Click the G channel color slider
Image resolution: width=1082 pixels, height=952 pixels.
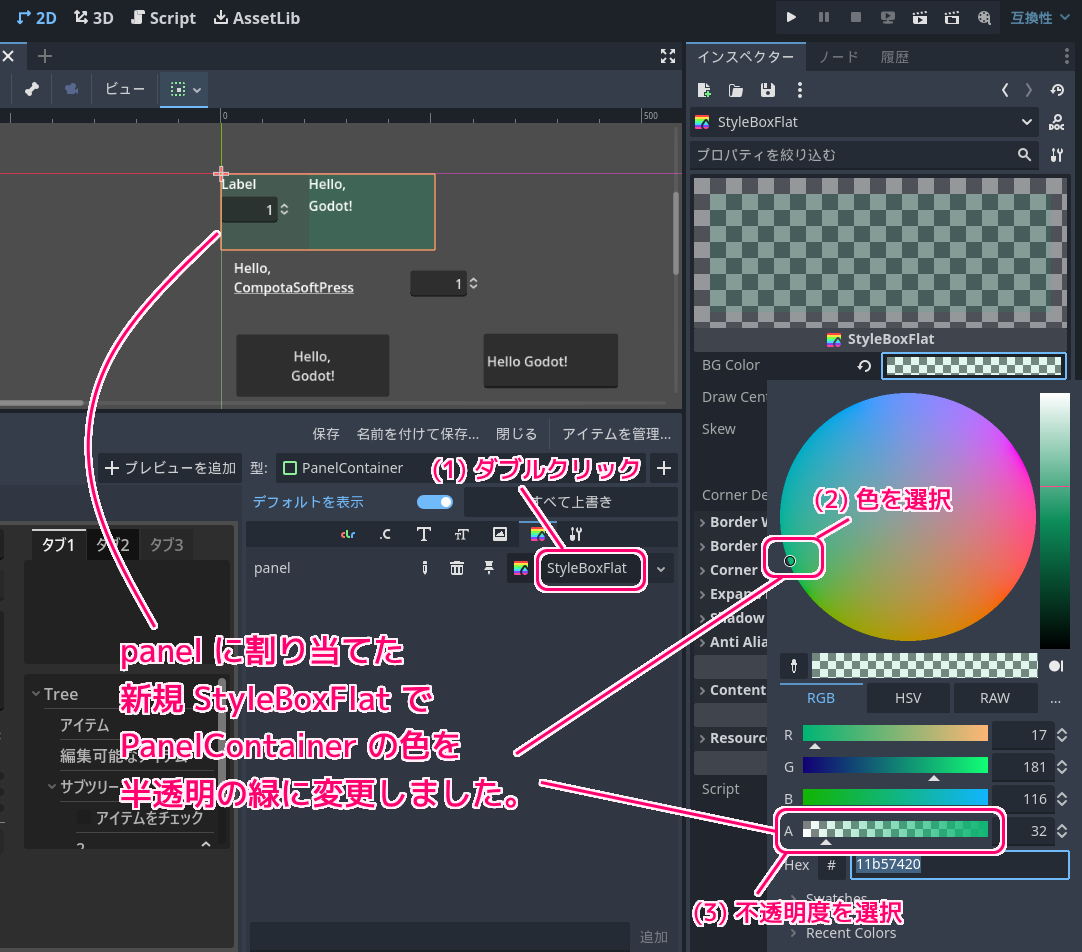point(895,765)
